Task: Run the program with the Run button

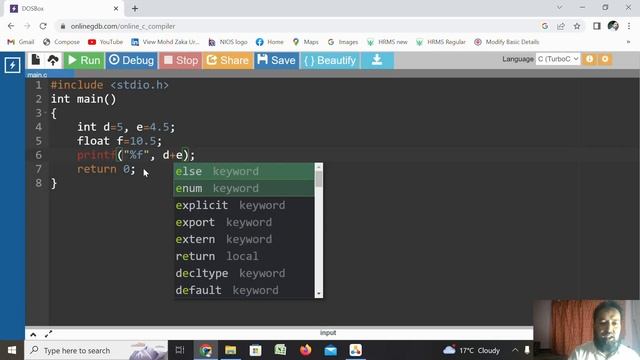Action: coord(84,60)
